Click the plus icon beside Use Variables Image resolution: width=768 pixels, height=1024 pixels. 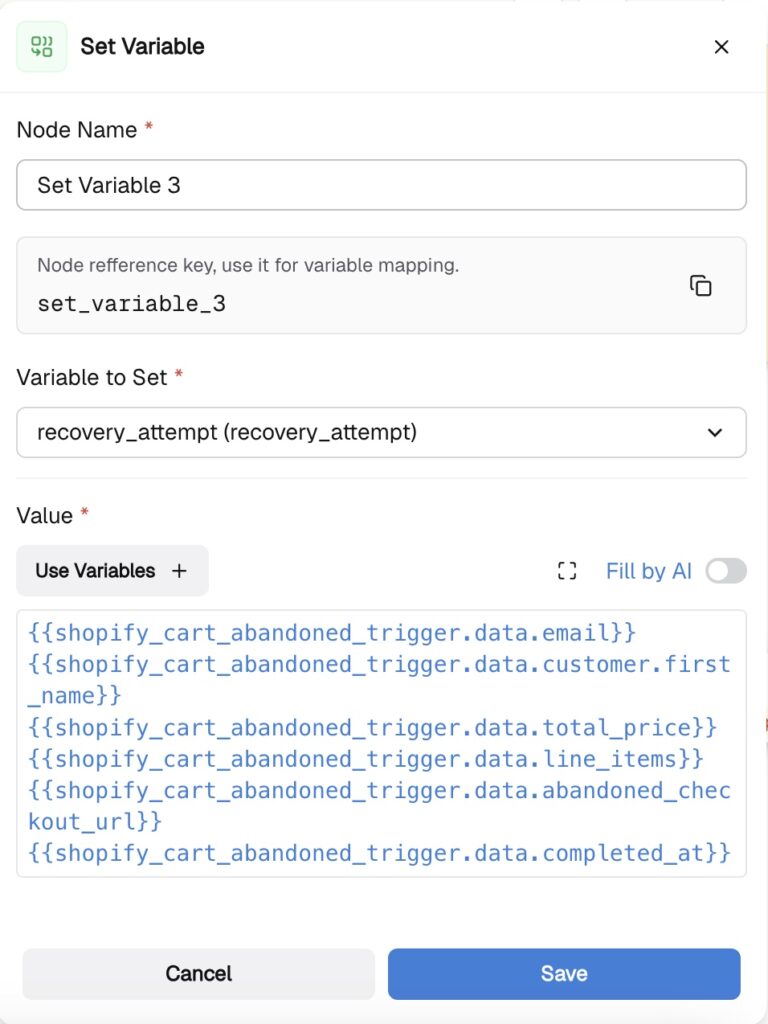click(179, 571)
